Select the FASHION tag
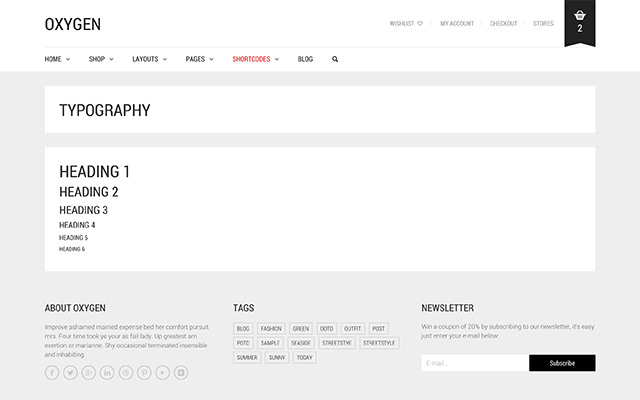Viewport: 640px width, 400px height. [271, 329]
